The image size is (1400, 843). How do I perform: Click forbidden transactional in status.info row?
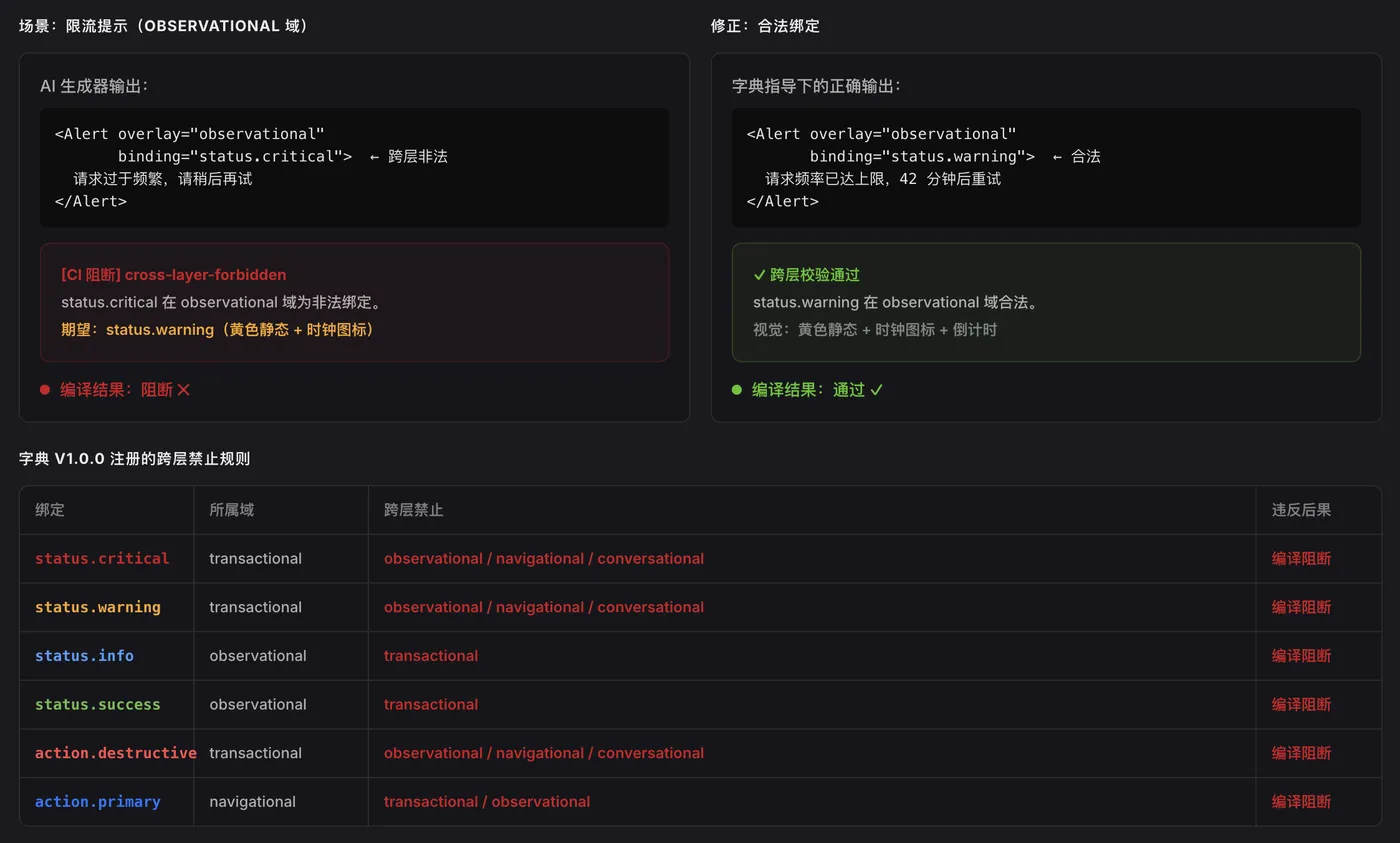431,656
